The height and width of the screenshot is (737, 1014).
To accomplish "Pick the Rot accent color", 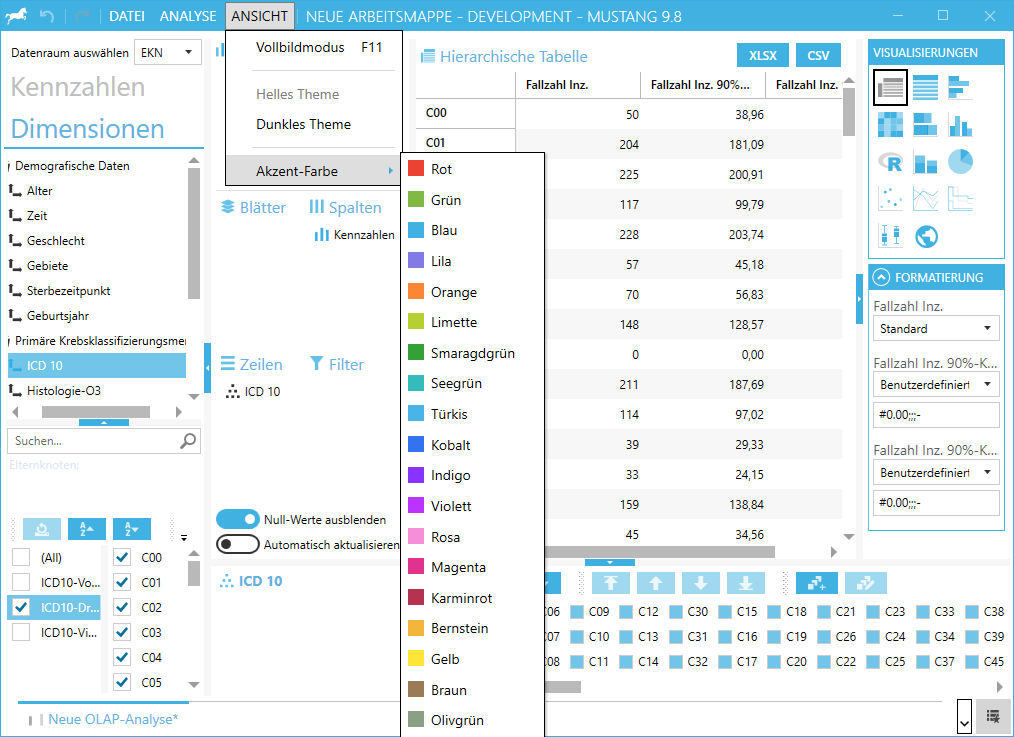I will [472, 169].
